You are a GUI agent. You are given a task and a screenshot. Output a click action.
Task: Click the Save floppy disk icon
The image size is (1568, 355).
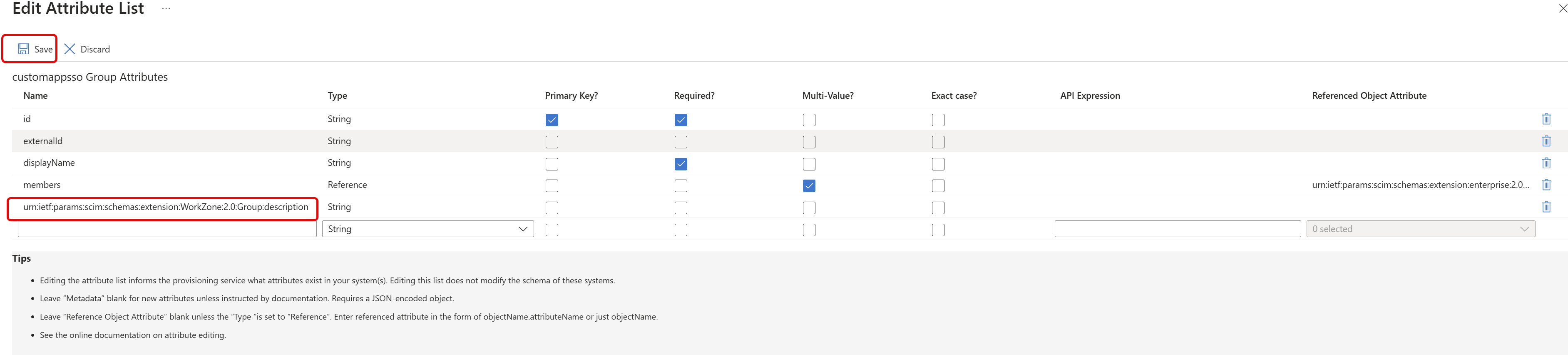click(x=23, y=49)
